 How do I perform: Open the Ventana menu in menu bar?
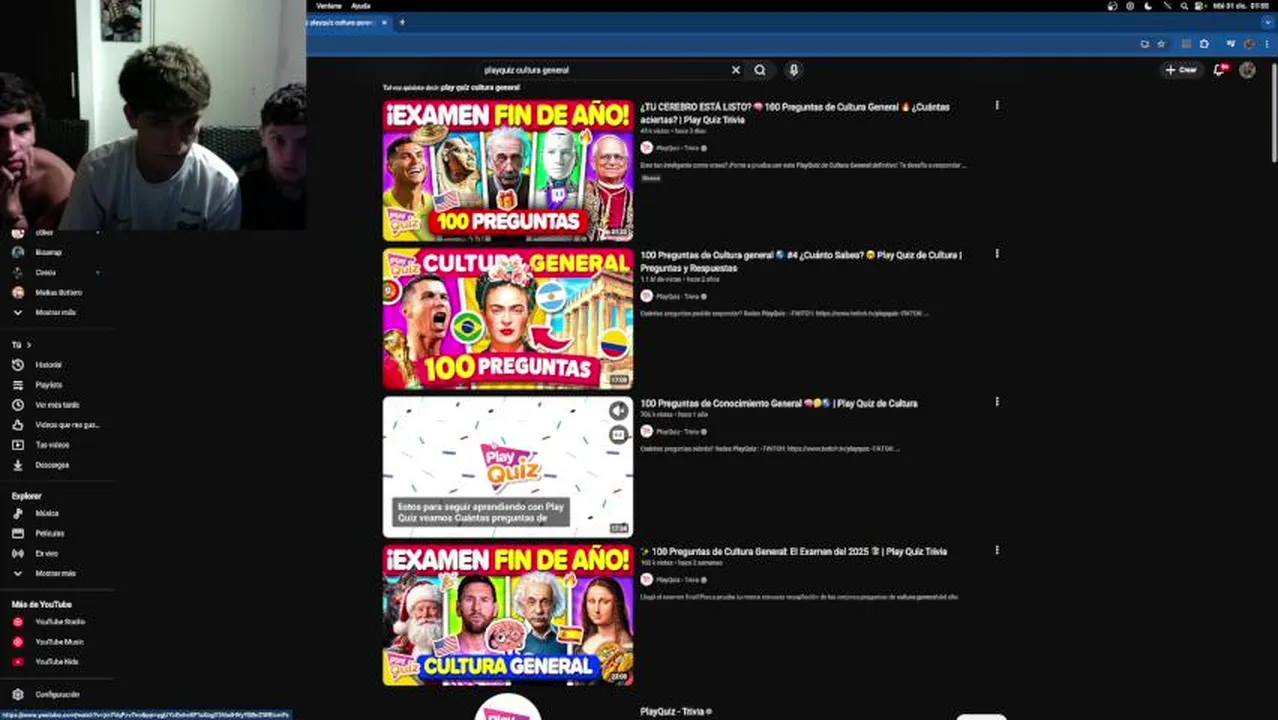tap(329, 6)
